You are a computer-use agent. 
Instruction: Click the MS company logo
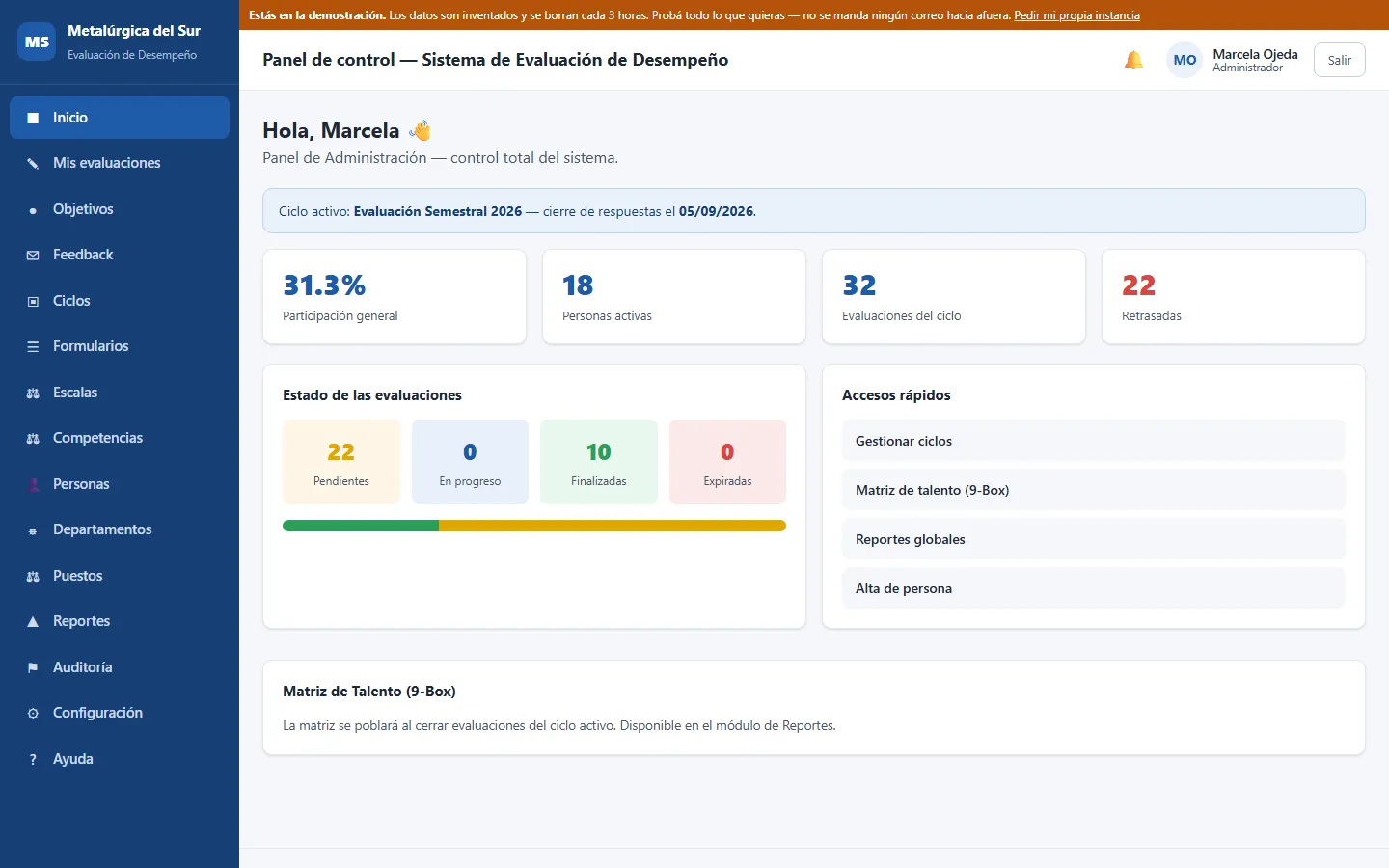pos(37,41)
